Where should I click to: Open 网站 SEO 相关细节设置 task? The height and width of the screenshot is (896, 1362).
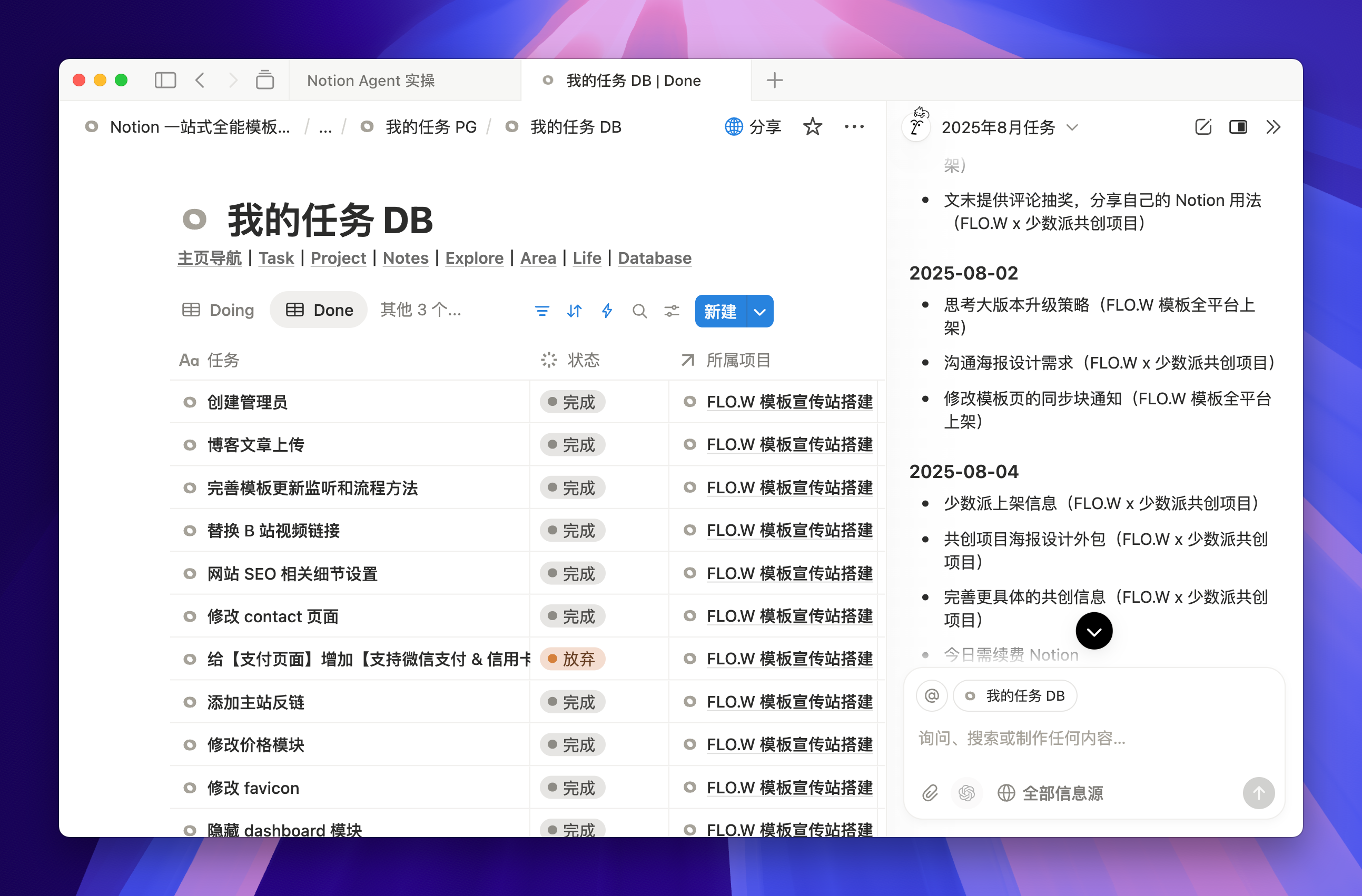point(292,574)
